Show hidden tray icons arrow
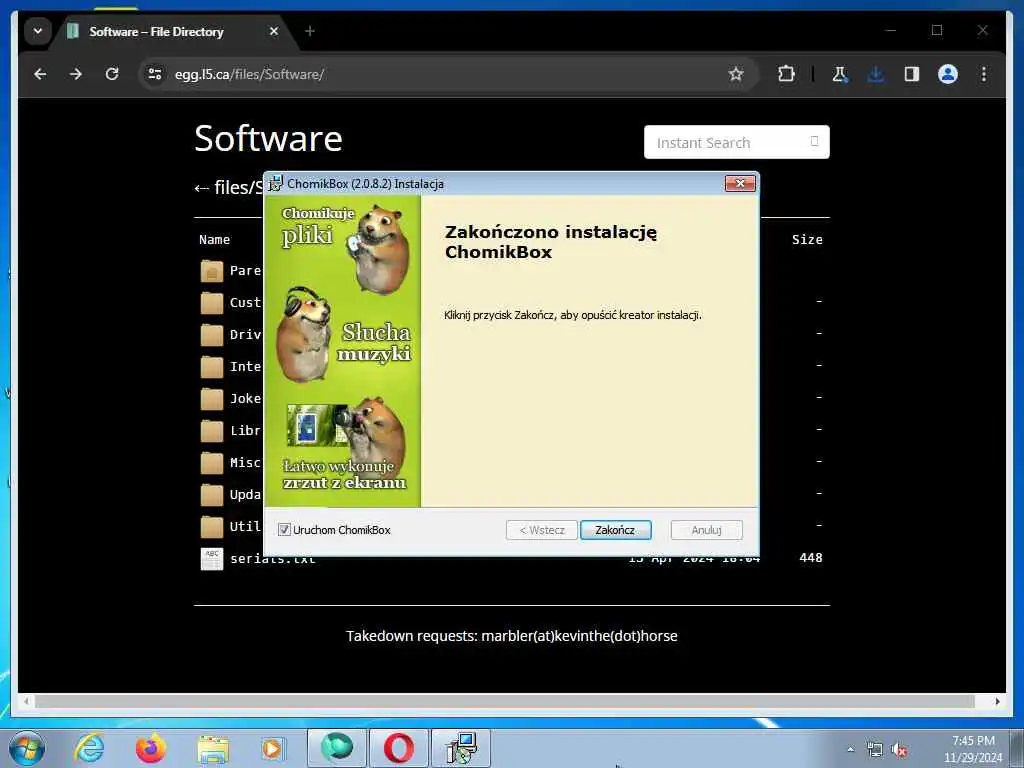The image size is (1024, 768). pos(850,750)
